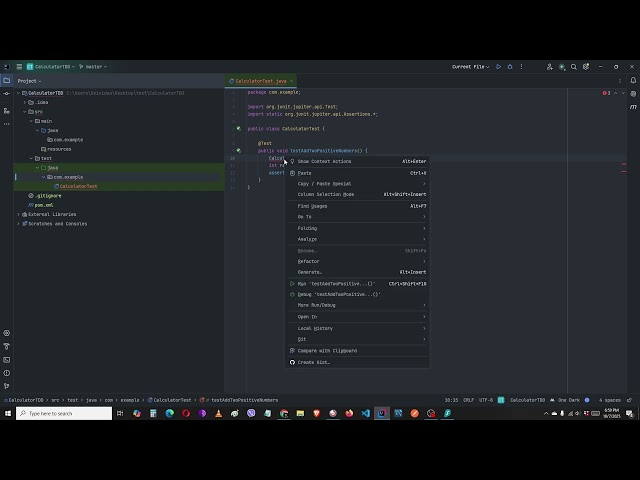Open the Go To submenu
This screenshot has width=640, height=480.
(x=358, y=217)
